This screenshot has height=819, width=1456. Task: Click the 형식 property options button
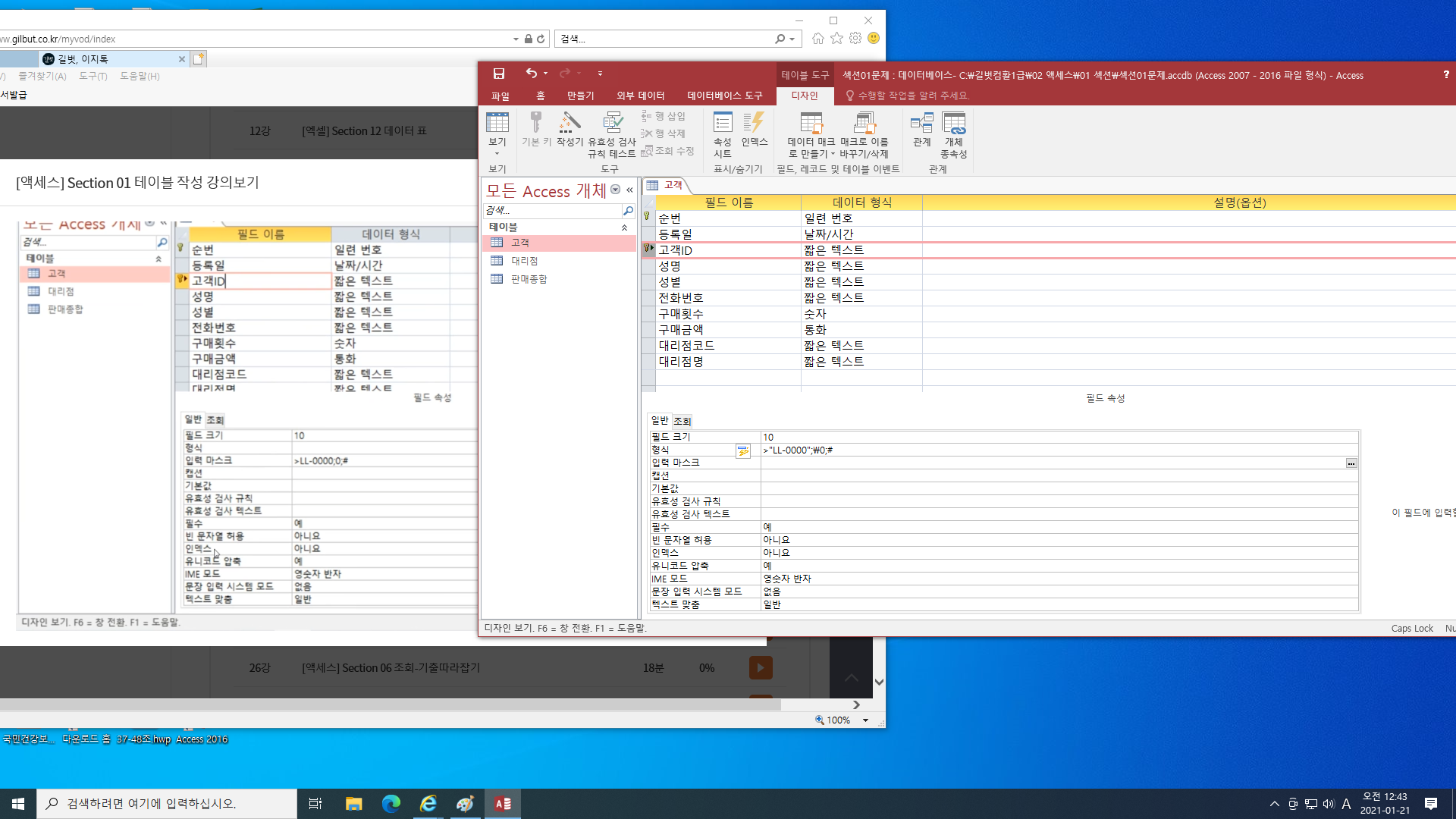pyautogui.click(x=742, y=450)
